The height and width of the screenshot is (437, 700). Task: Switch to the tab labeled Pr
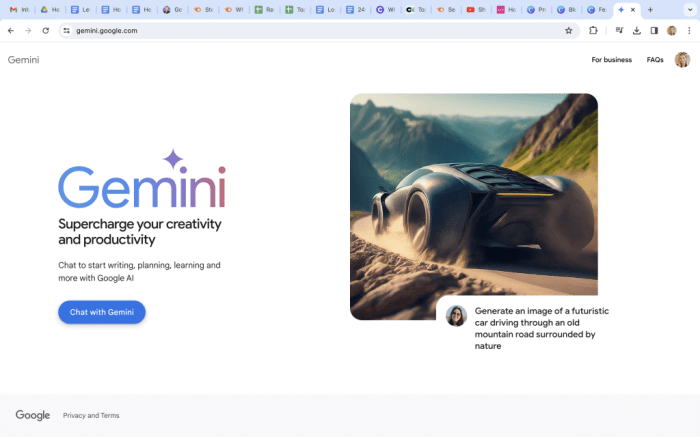(536, 9)
